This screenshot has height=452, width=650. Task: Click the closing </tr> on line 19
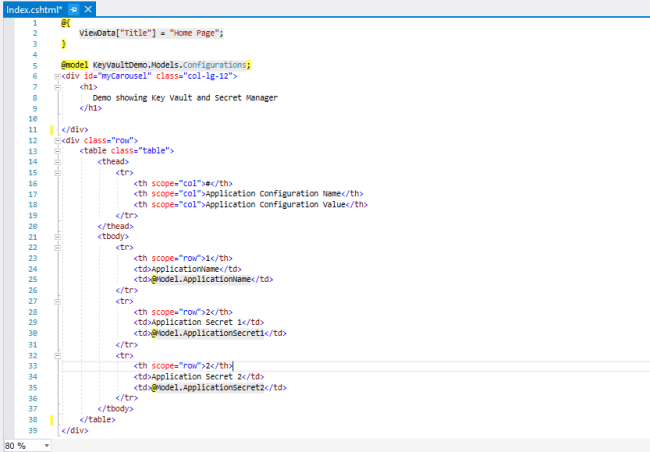pyautogui.click(x=126, y=216)
